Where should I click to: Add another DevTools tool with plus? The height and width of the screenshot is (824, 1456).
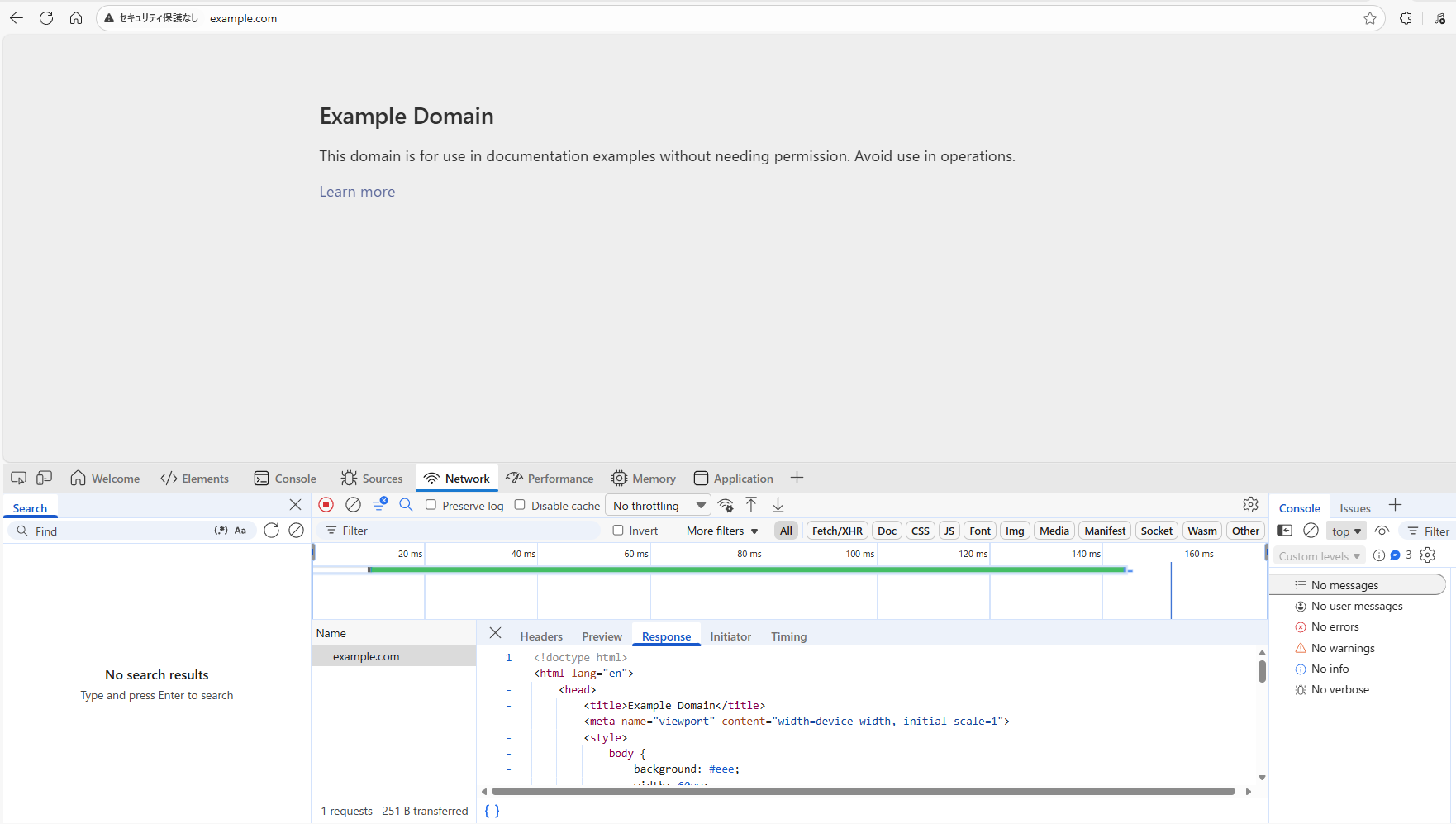797,478
